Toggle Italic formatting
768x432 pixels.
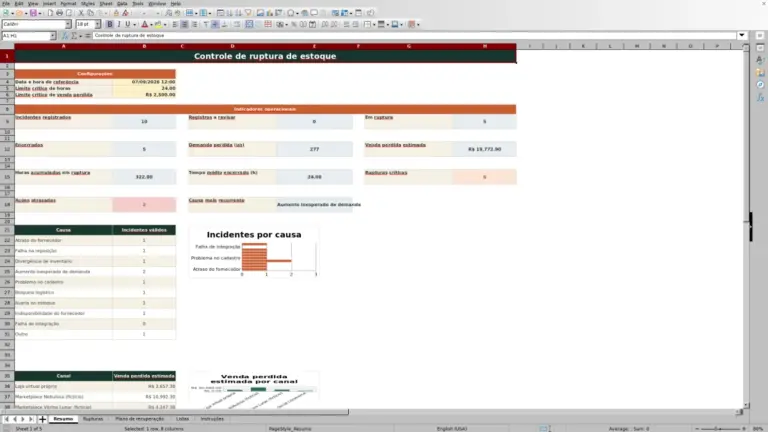(x=119, y=24)
